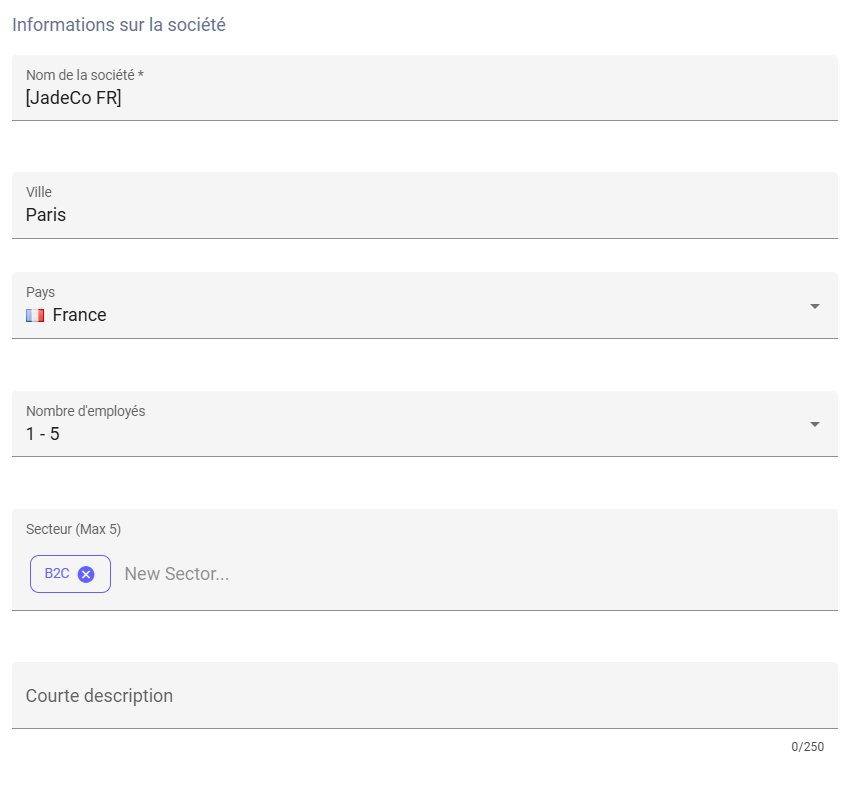This screenshot has height=786, width=850.
Task: Click the French flag icon
Action: tap(35, 315)
